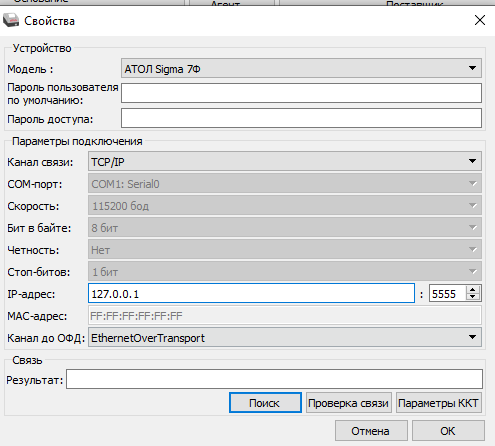Click the Устройство group title
The width and height of the screenshot is (495, 446).
[42, 48]
